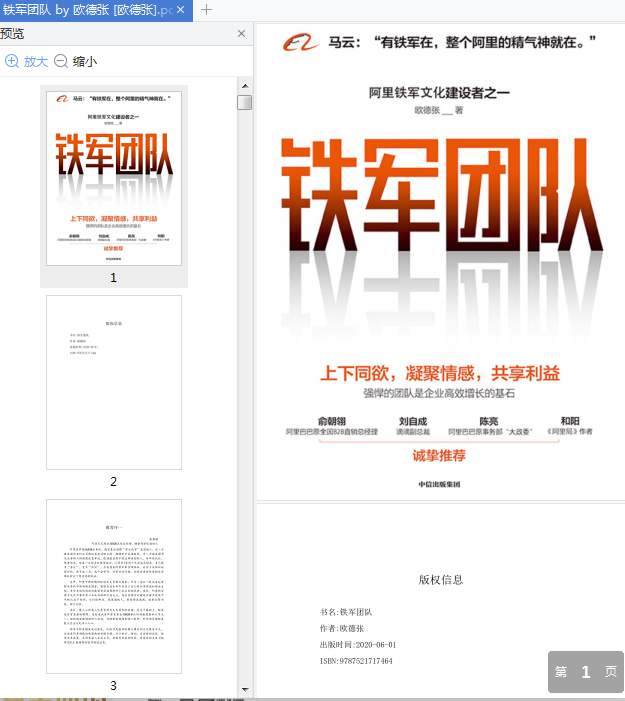Click the ISBN:9787521717464 line
This screenshot has height=701, width=625.
click(356, 661)
